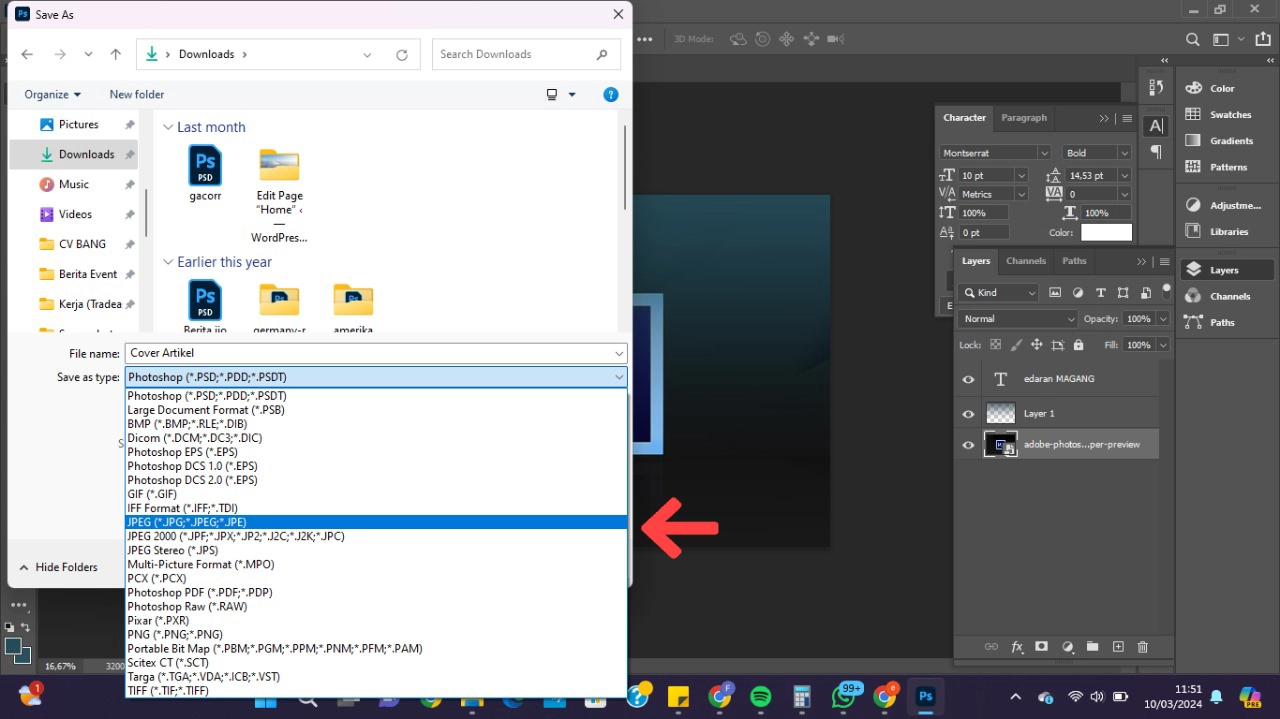
Task: Open Save as type combo box
Action: coord(376,377)
